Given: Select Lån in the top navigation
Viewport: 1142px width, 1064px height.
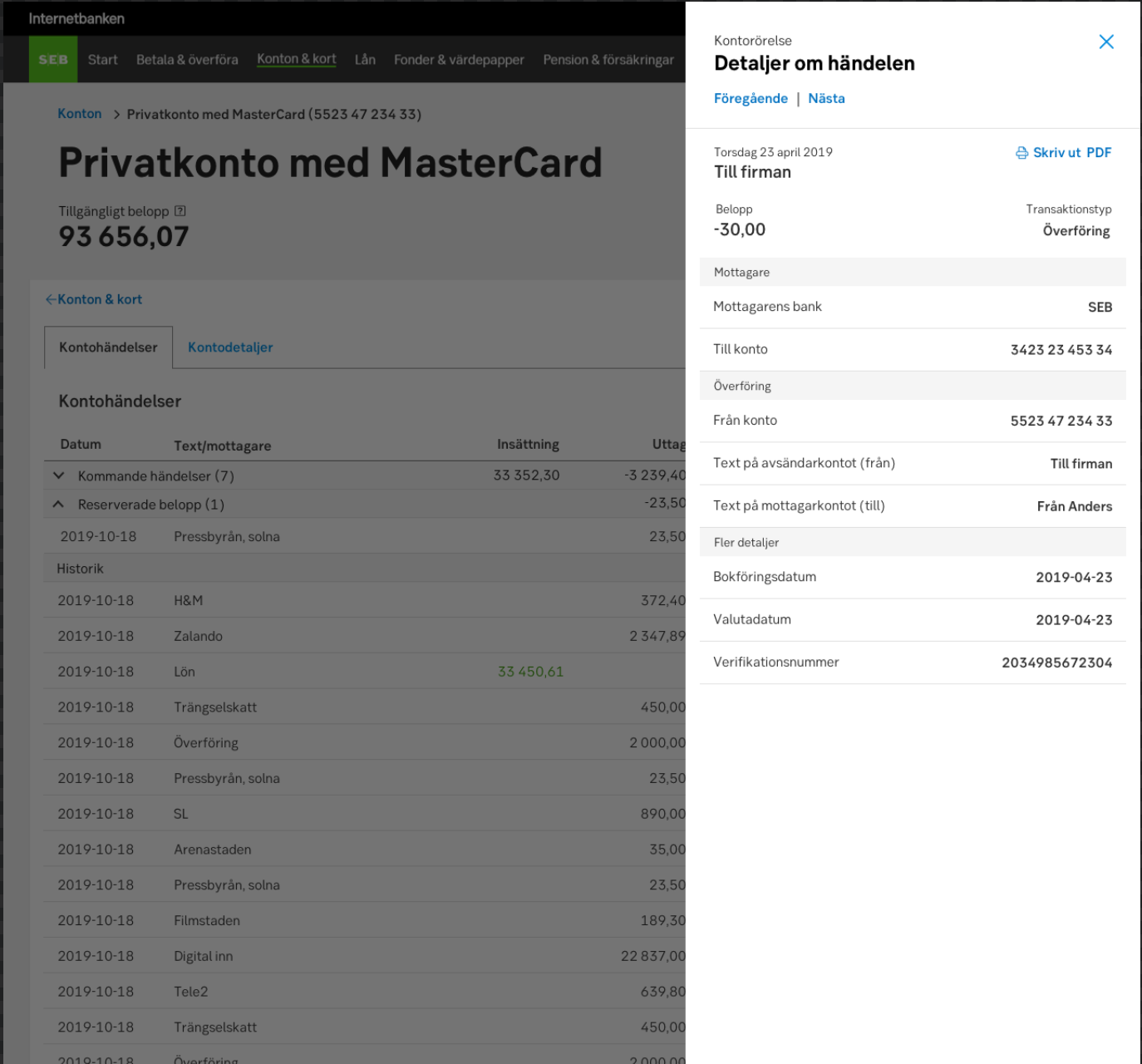Looking at the screenshot, I should pyautogui.click(x=364, y=59).
